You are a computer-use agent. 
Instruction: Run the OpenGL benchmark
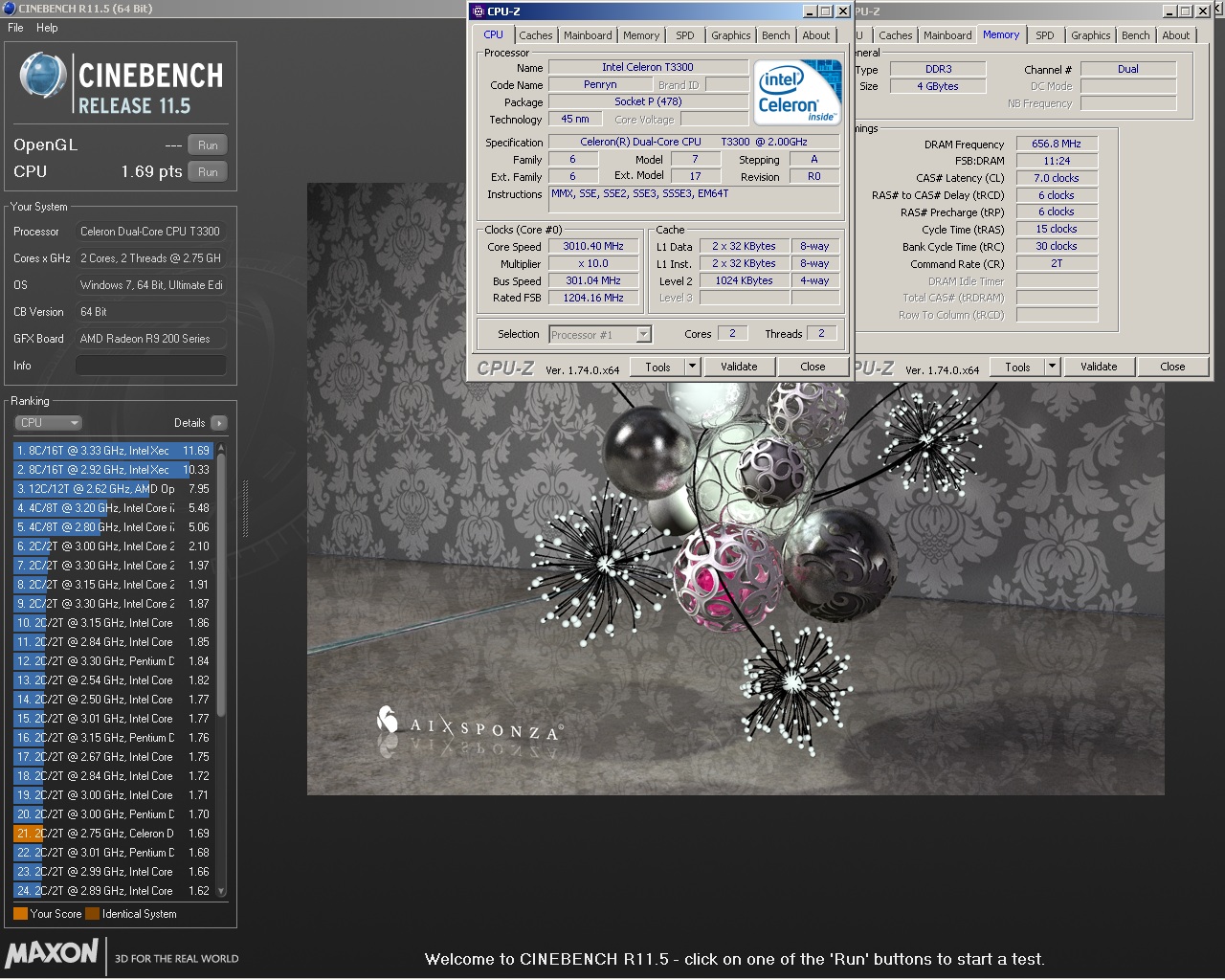(208, 145)
